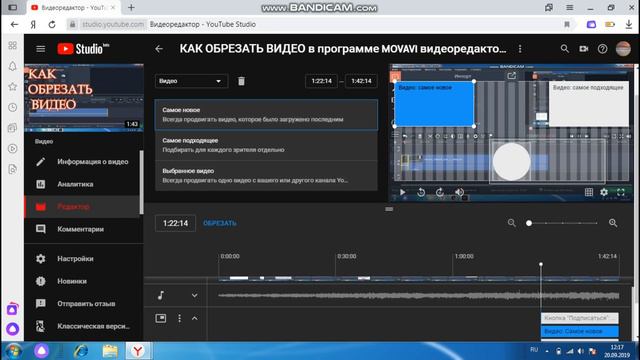The width and height of the screenshot is (640, 360).
Task: Click the YouTube Studio logo
Action: 83,49
